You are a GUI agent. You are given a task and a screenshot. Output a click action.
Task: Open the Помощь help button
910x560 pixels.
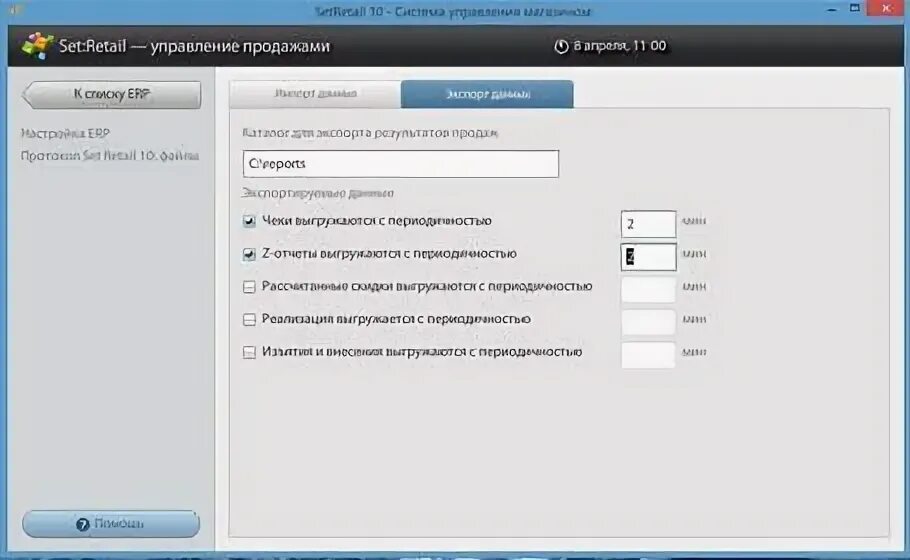111,523
